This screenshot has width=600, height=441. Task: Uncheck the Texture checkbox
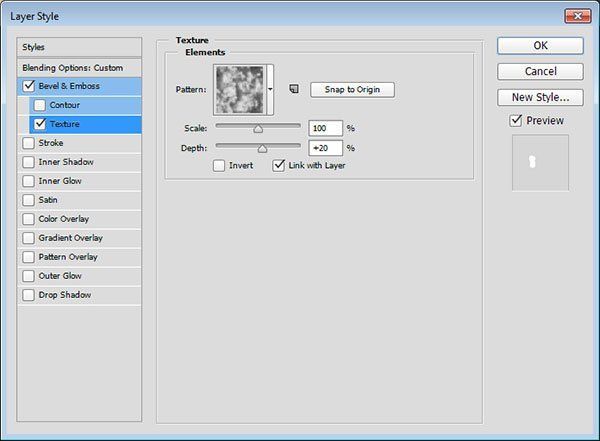(x=40, y=124)
